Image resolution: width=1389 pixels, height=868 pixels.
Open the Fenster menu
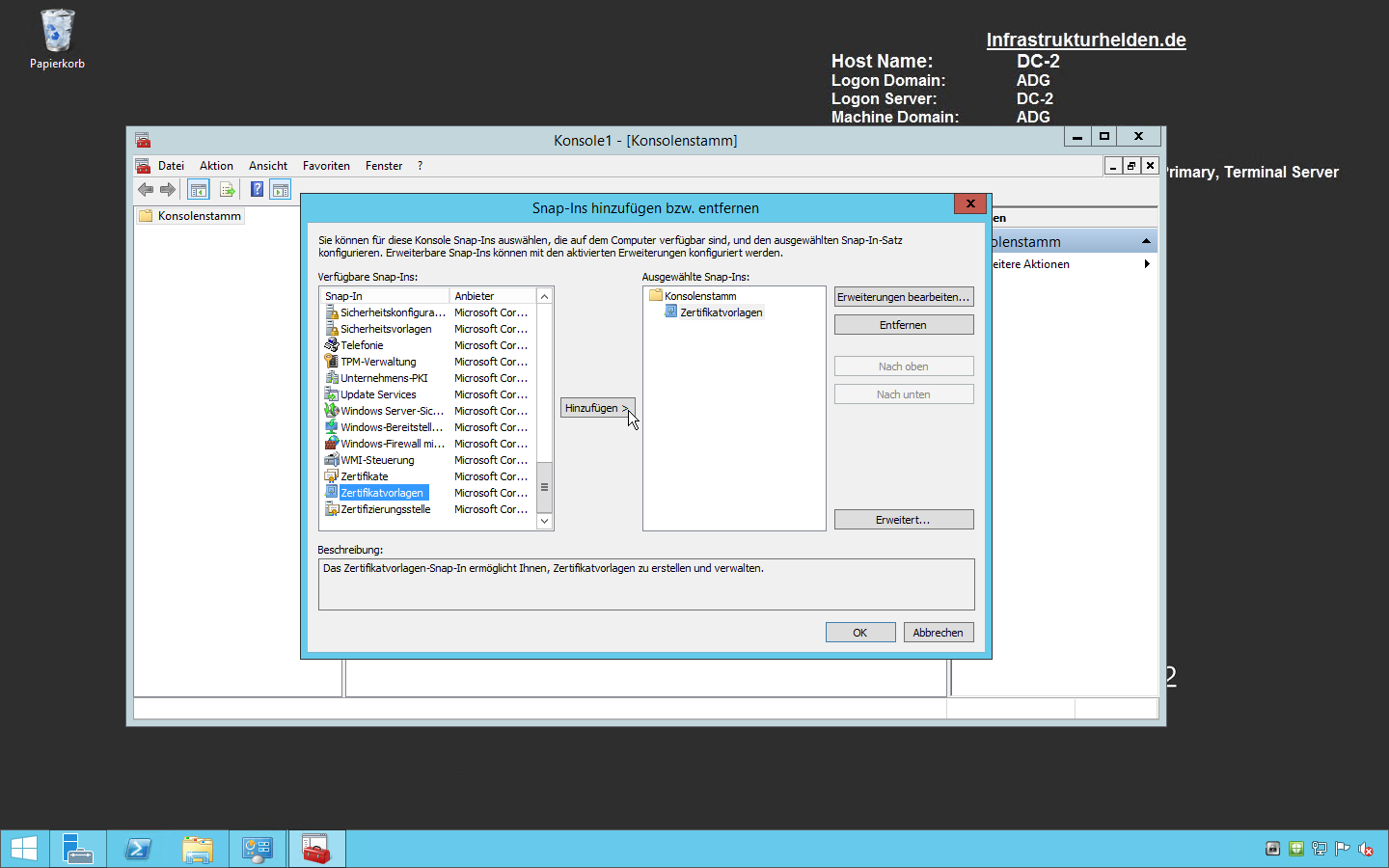pos(384,166)
